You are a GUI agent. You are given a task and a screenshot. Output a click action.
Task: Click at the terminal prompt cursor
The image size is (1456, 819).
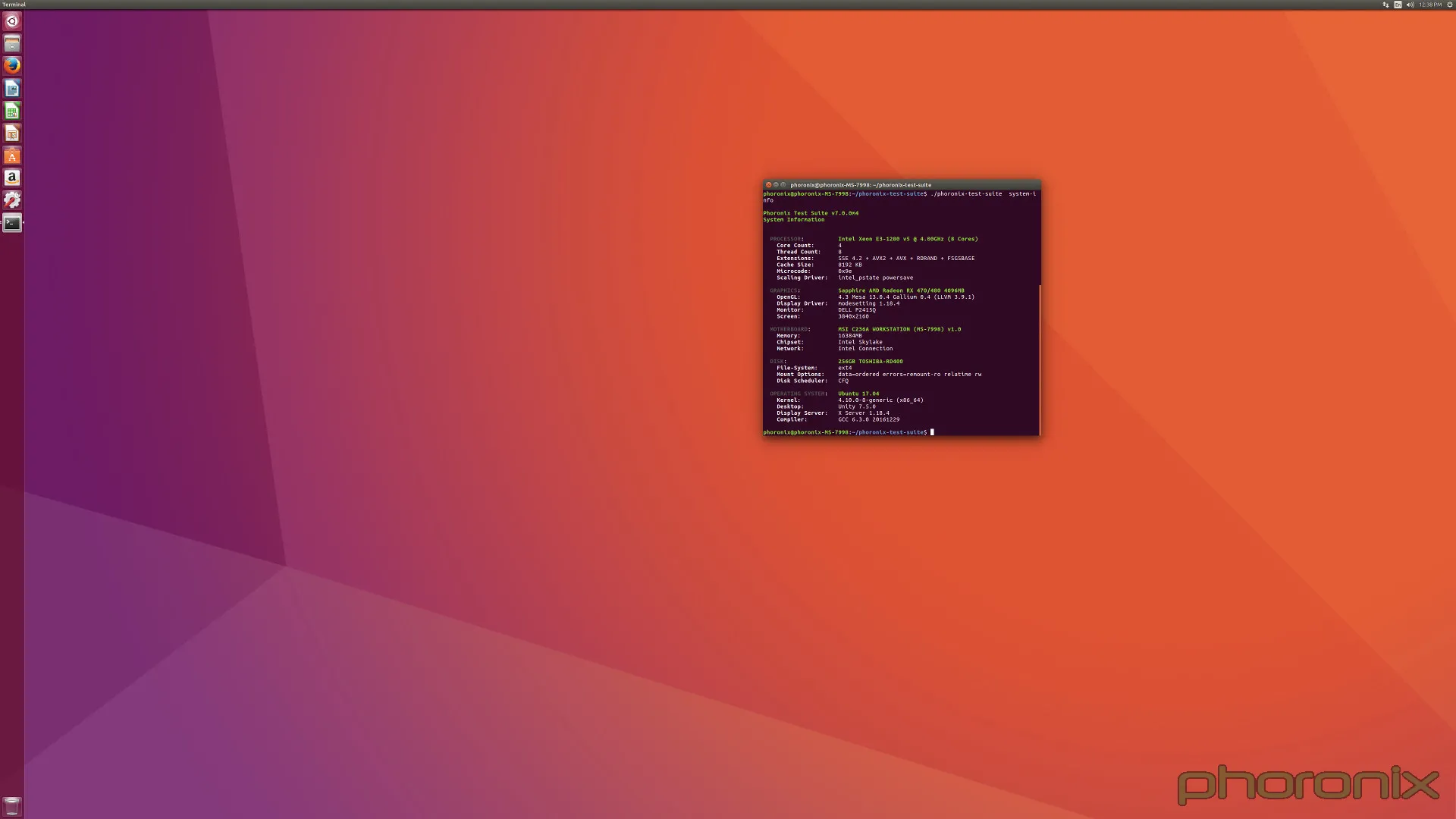click(x=932, y=432)
